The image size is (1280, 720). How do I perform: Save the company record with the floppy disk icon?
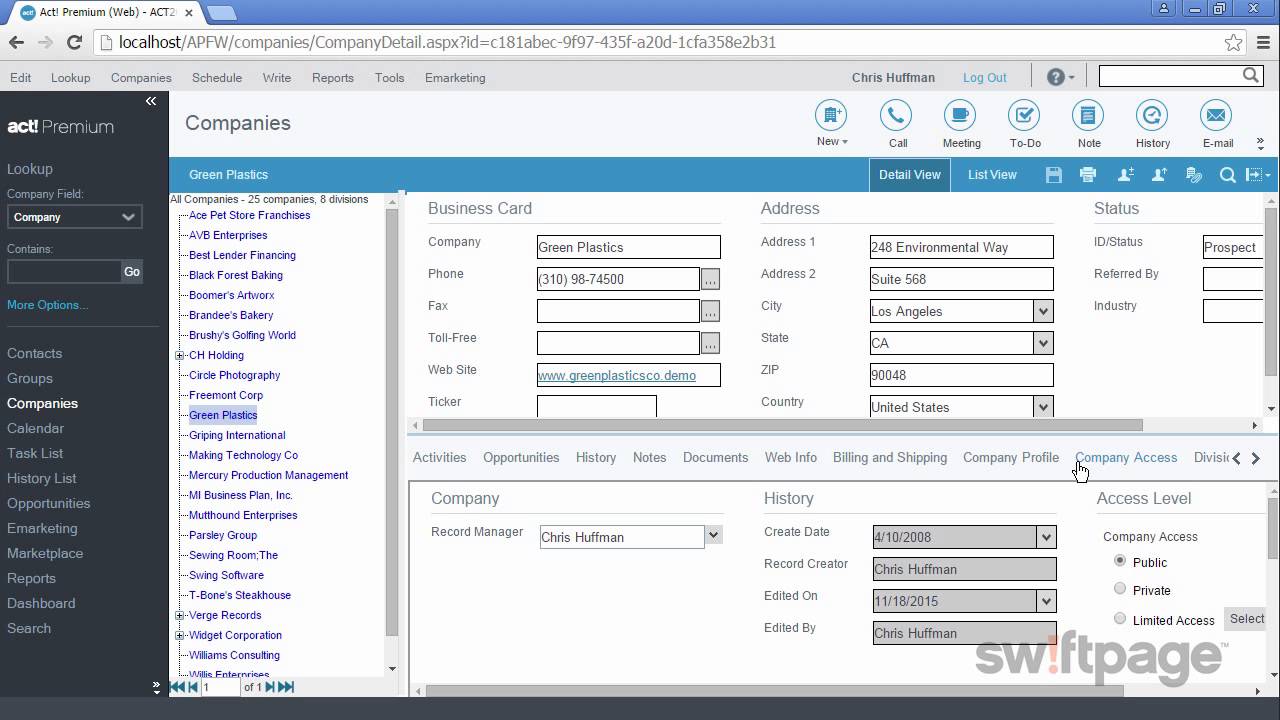1053,175
